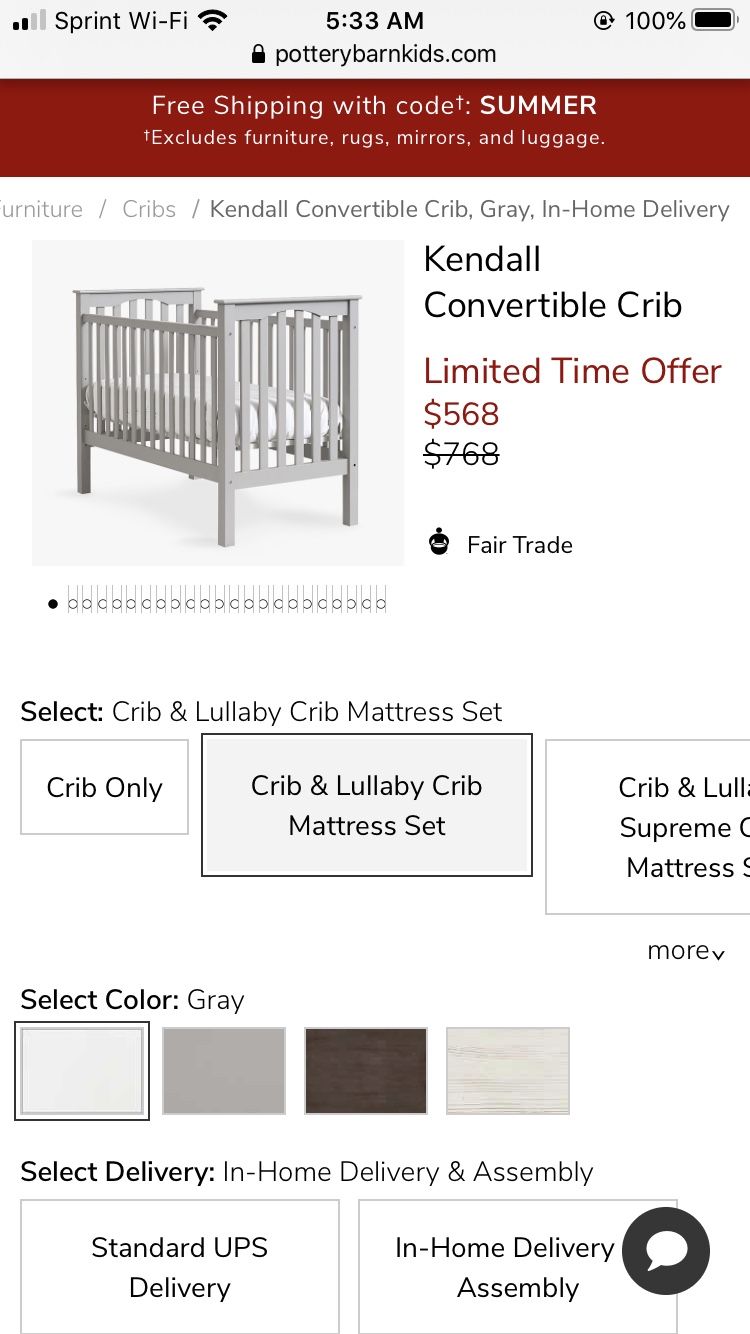Select the Crib Only option
This screenshot has height=1334, width=750.
pyautogui.click(x=104, y=787)
